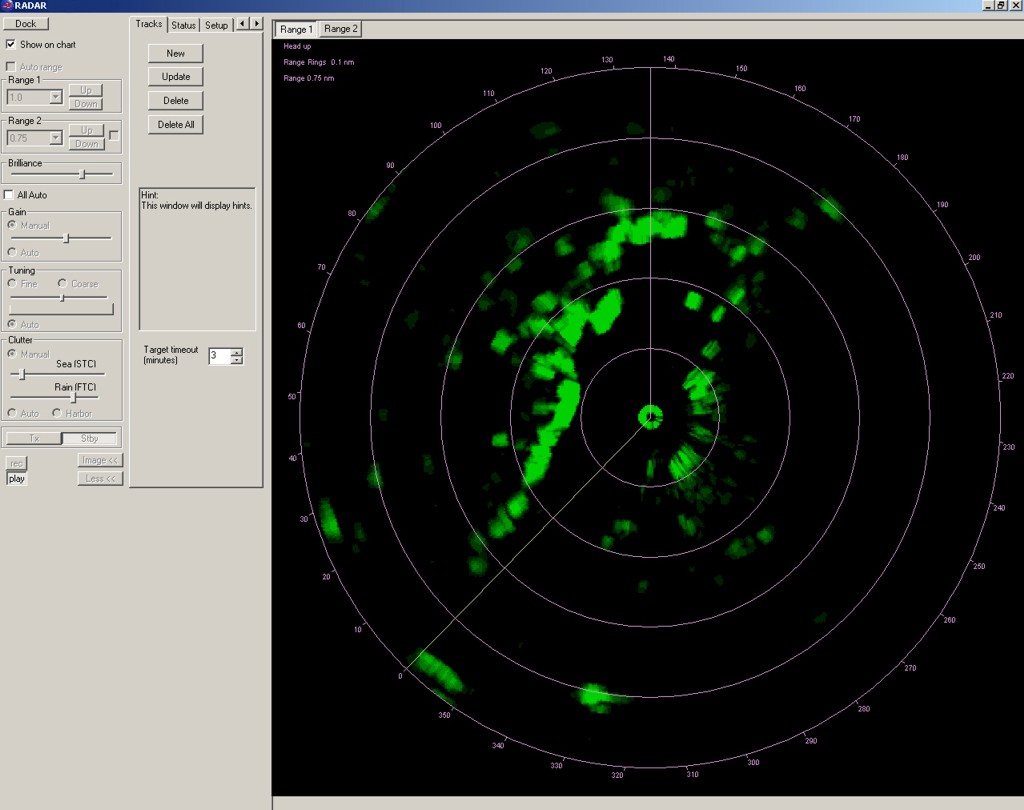Click the Delete track button
Image resolution: width=1024 pixels, height=810 pixels.
pyautogui.click(x=175, y=101)
